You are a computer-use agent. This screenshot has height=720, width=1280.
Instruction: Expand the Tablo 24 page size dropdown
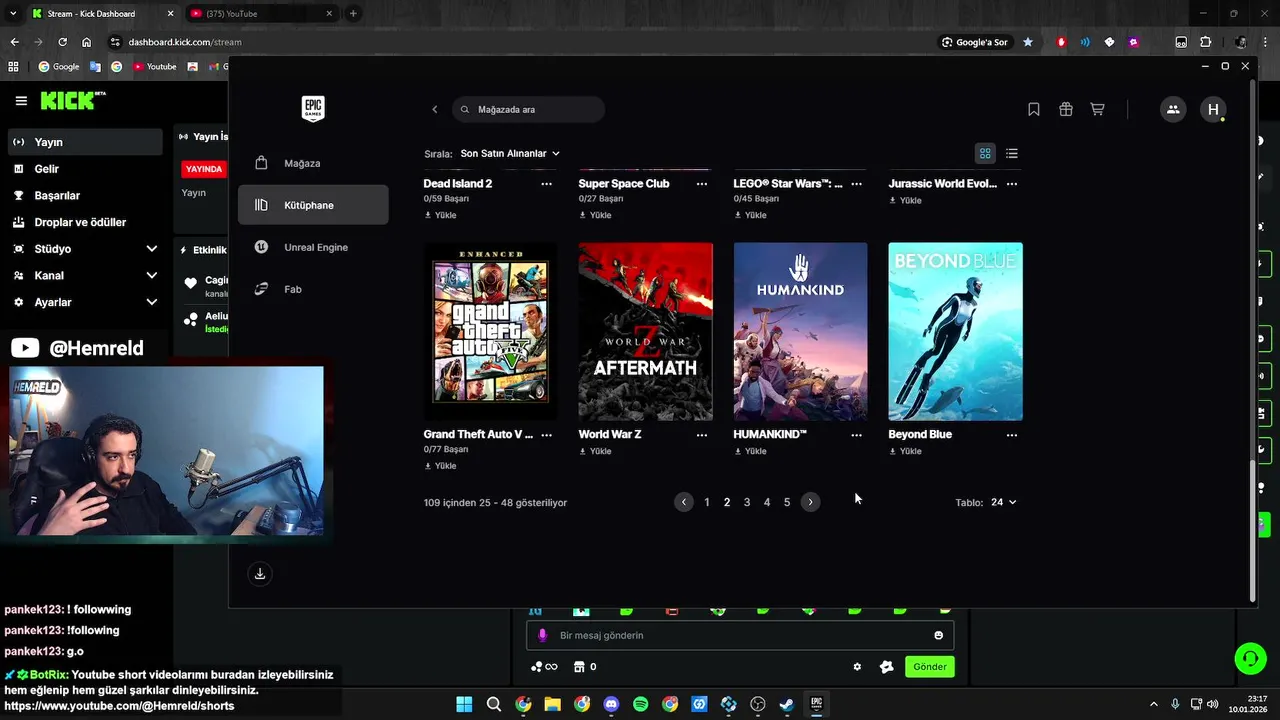[1003, 502]
